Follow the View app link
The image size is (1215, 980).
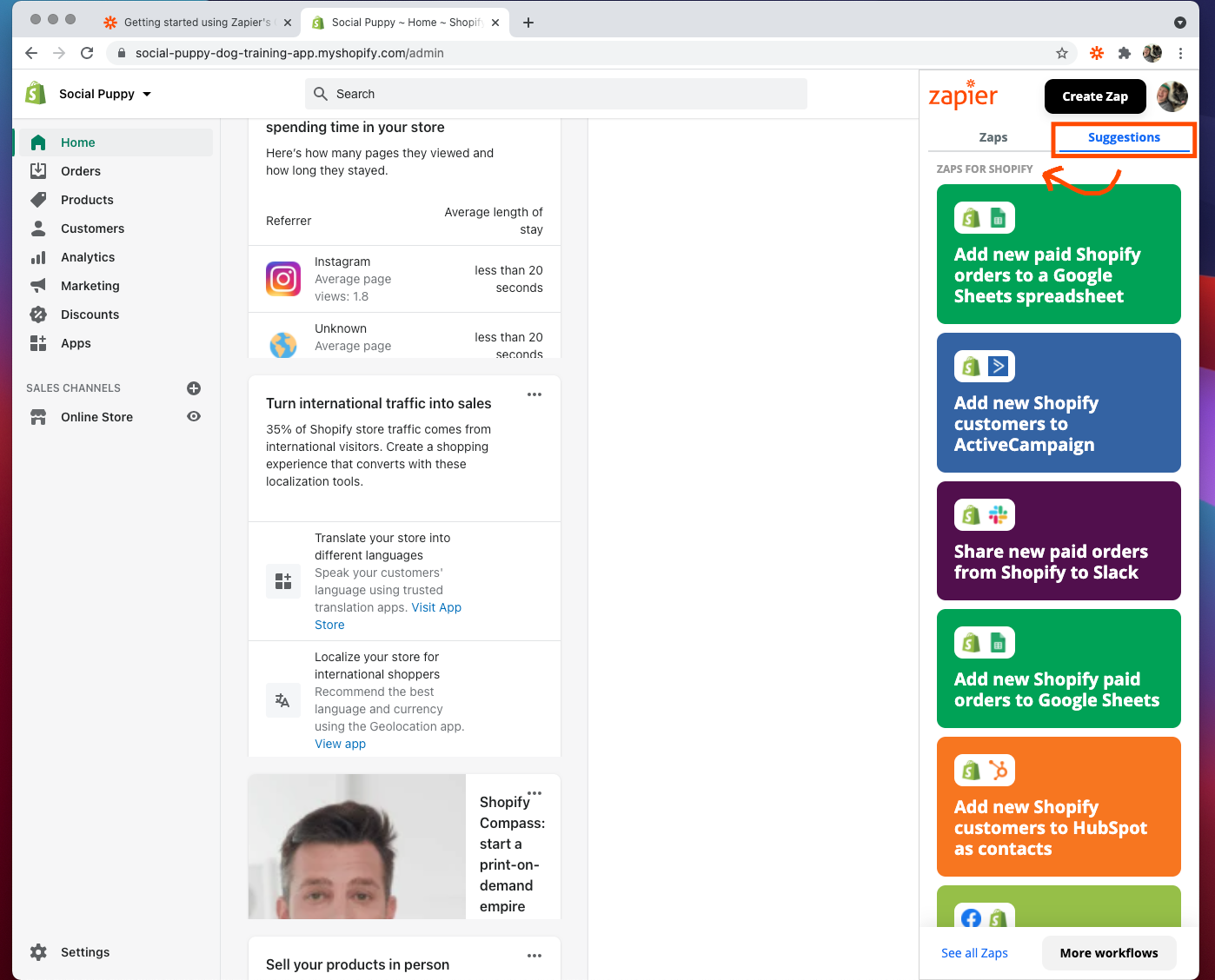[340, 744]
